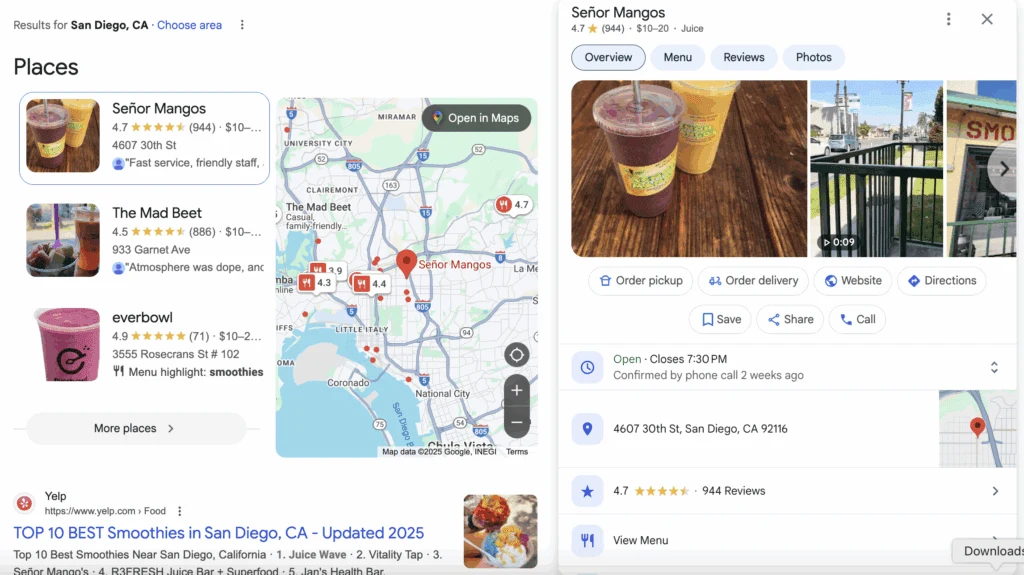Select the Señor Mangos place result
The height and width of the screenshot is (575, 1024).
click(144, 138)
